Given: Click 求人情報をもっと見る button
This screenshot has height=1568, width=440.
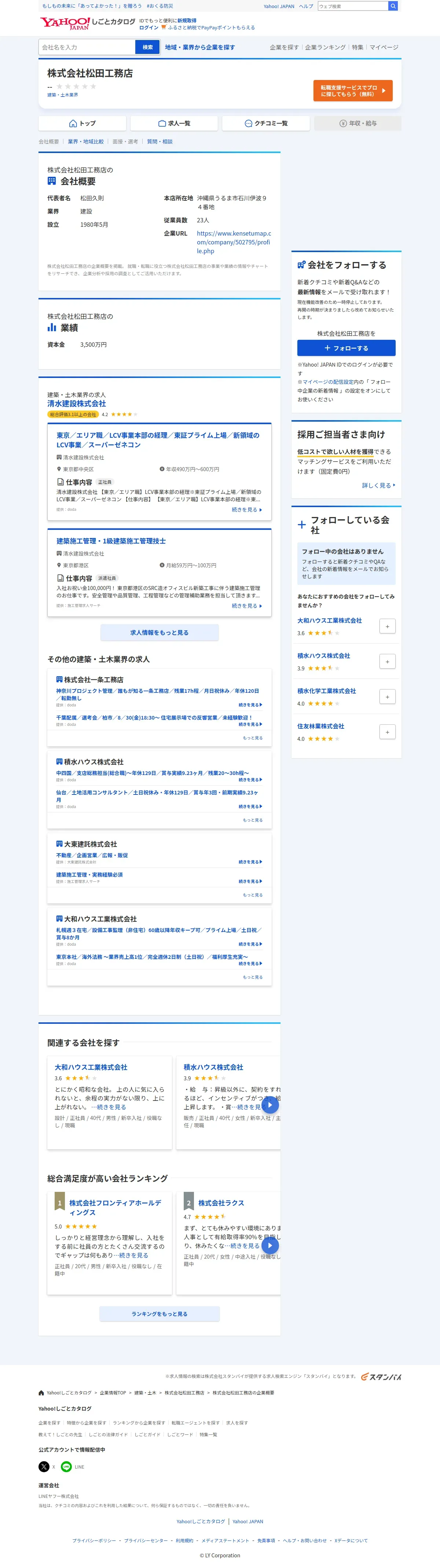Looking at the screenshot, I should coord(159,633).
